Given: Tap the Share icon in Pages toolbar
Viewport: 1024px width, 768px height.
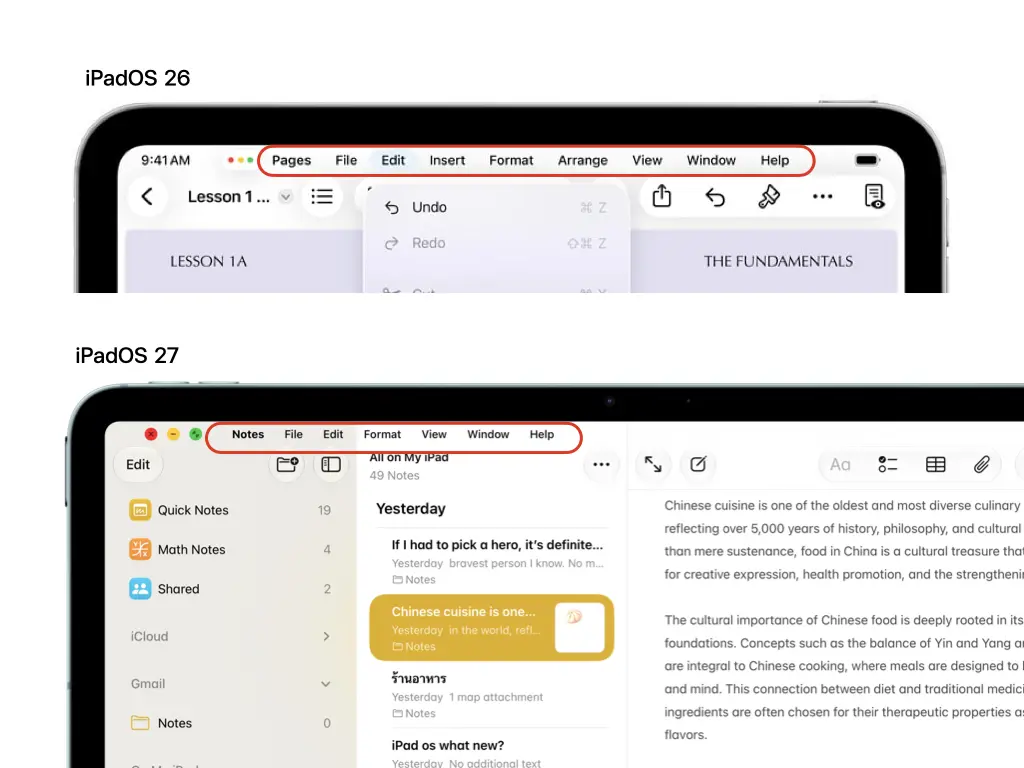Looking at the screenshot, I should point(662,196).
